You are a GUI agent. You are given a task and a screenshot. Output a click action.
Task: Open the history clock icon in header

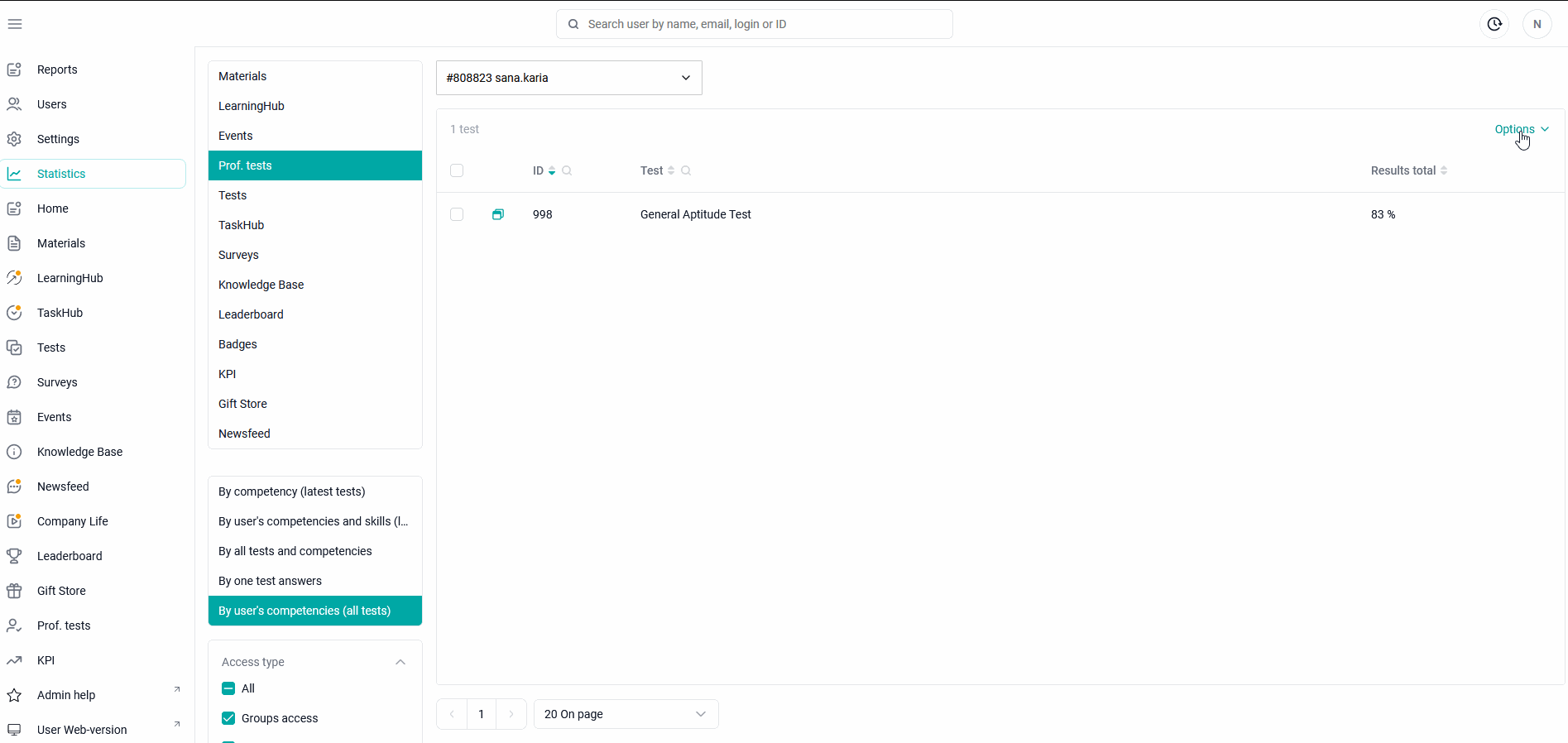(1494, 24)
